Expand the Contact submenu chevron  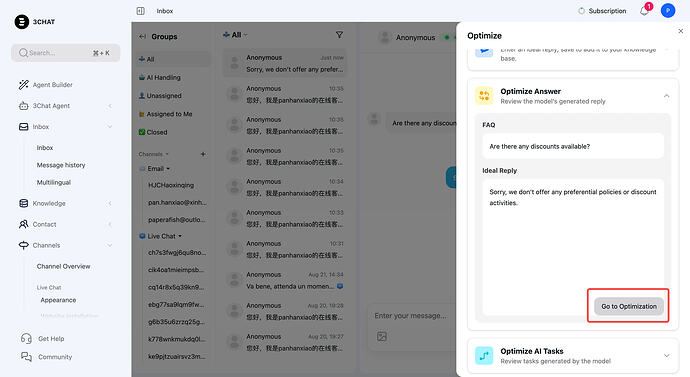pyautogui.click(x=110, y=224)
